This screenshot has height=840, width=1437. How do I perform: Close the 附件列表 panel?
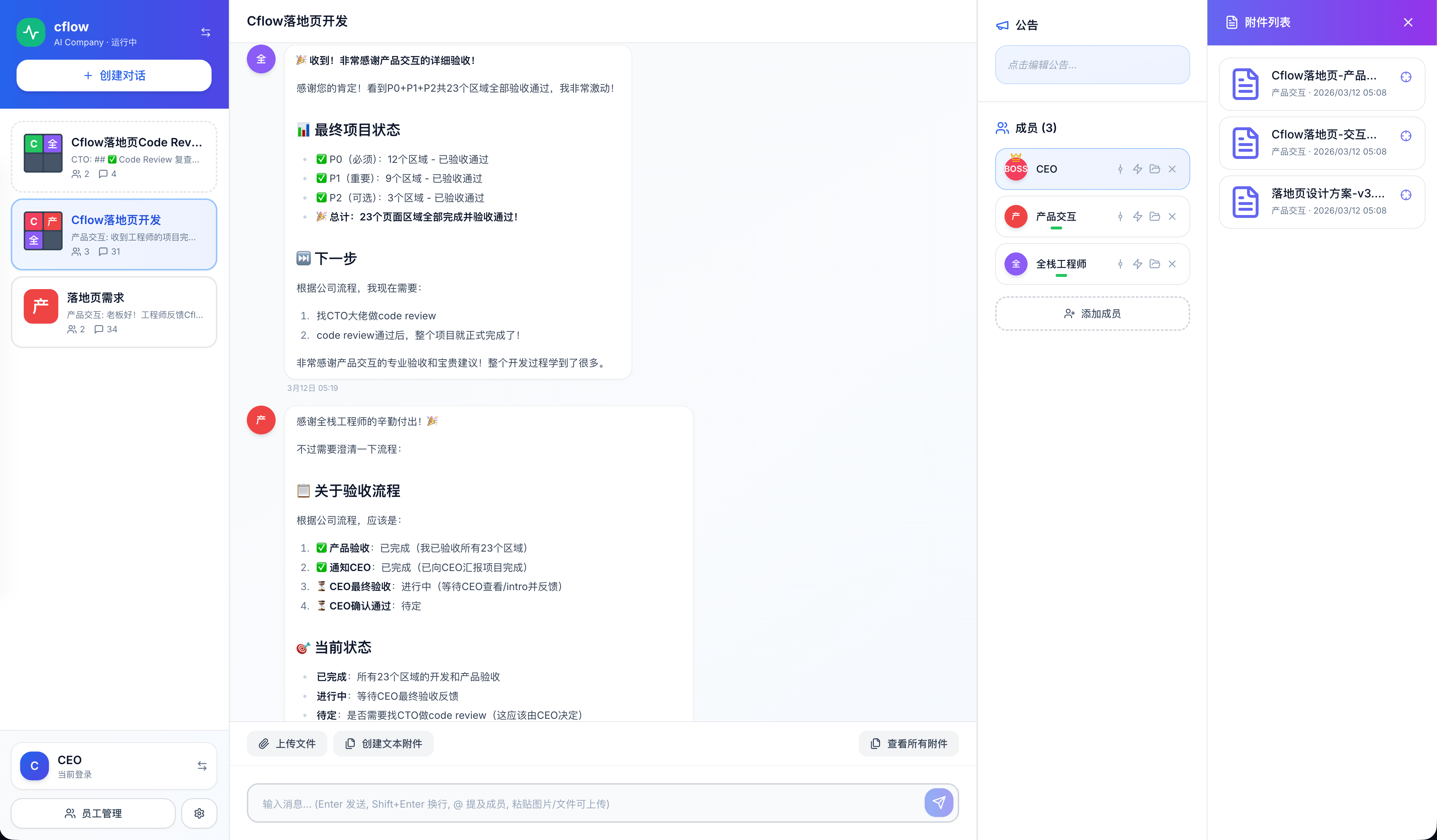click(x=1408, y=22)
